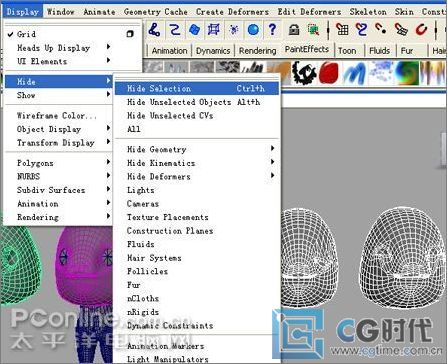Open the Display menu
The width and height of the screenshot is (447, 364).
click(23, 12)
